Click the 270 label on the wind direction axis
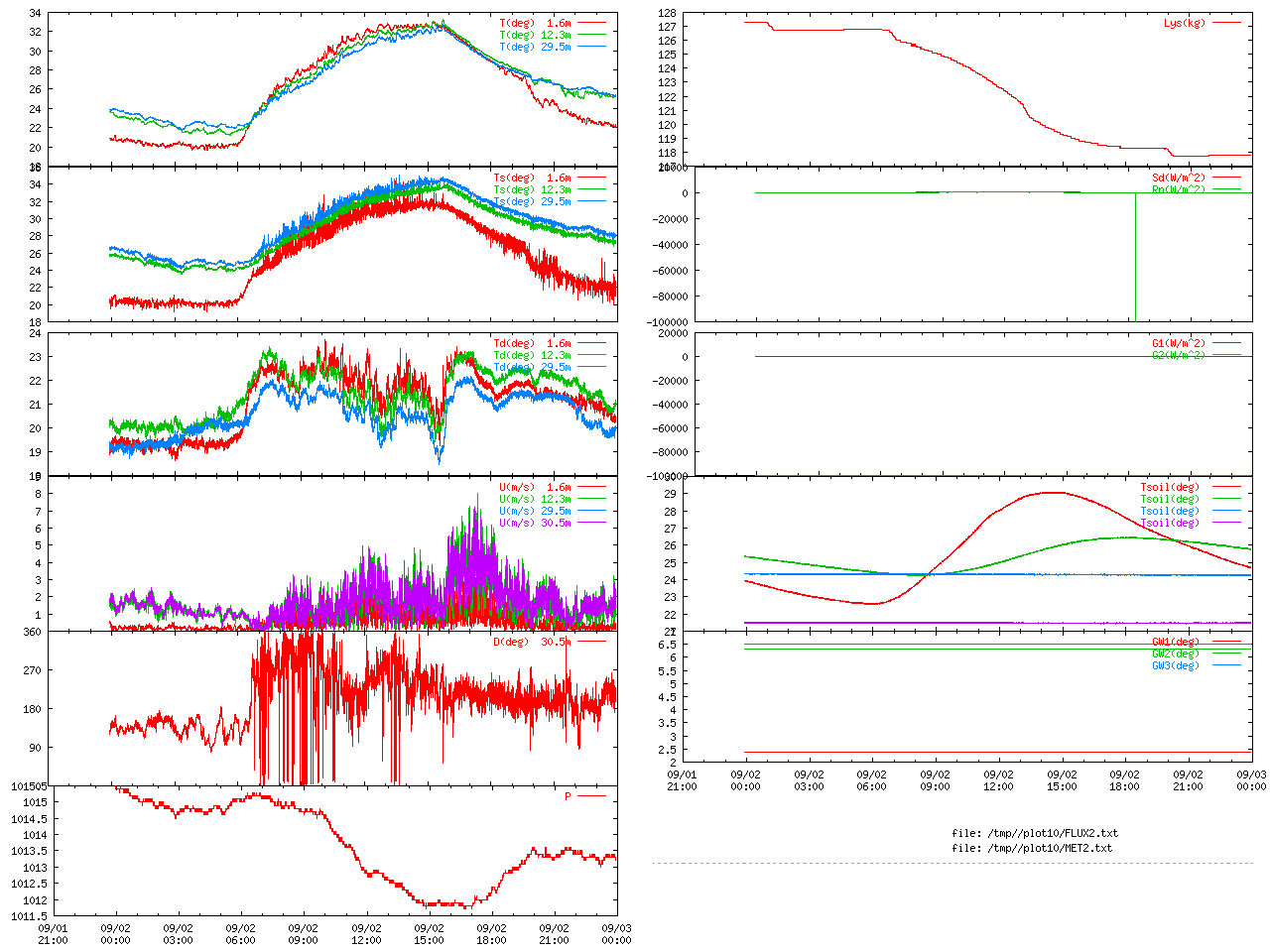1270x952 pixels. coord(33,670)
